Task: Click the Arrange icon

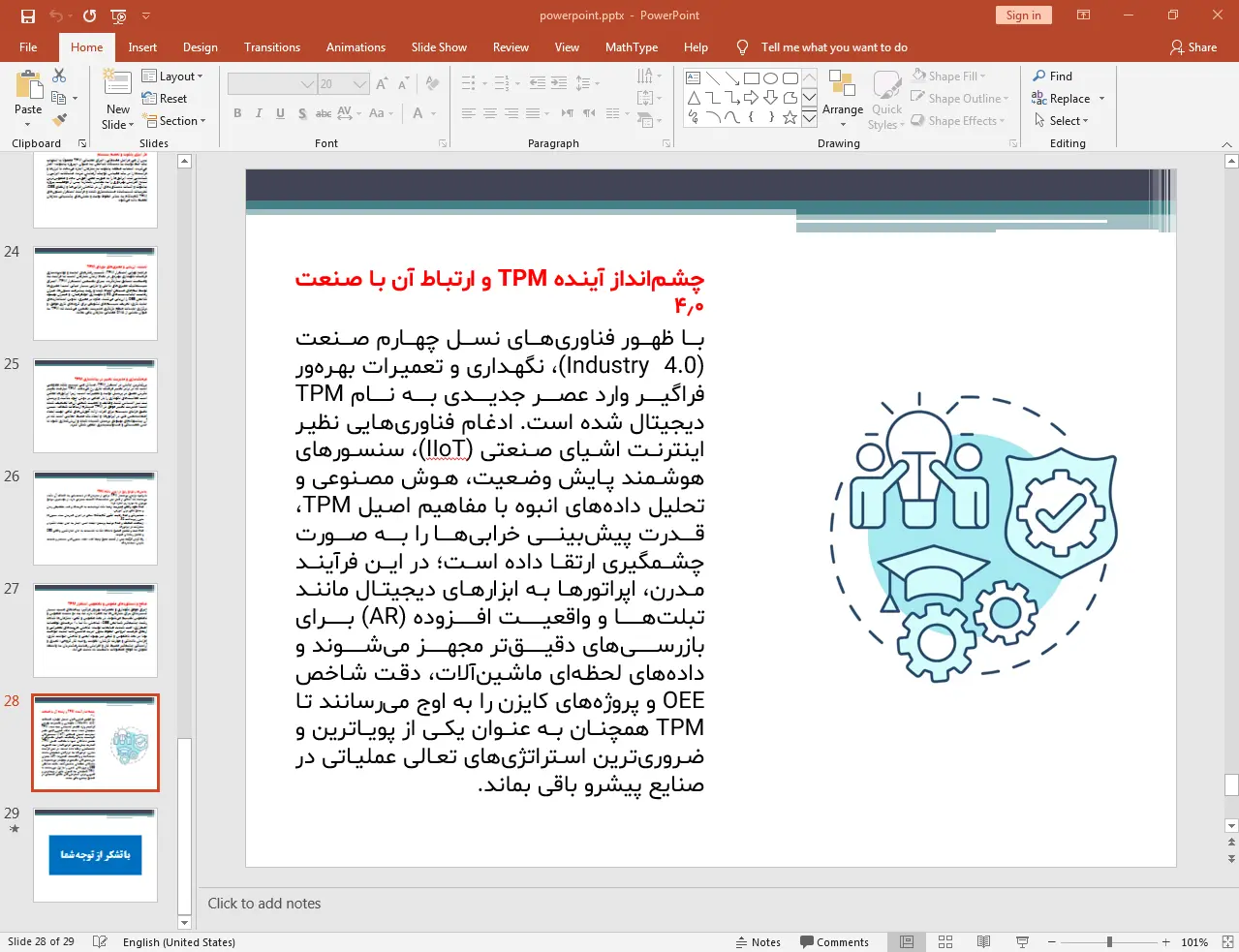Action: (843, 100)
